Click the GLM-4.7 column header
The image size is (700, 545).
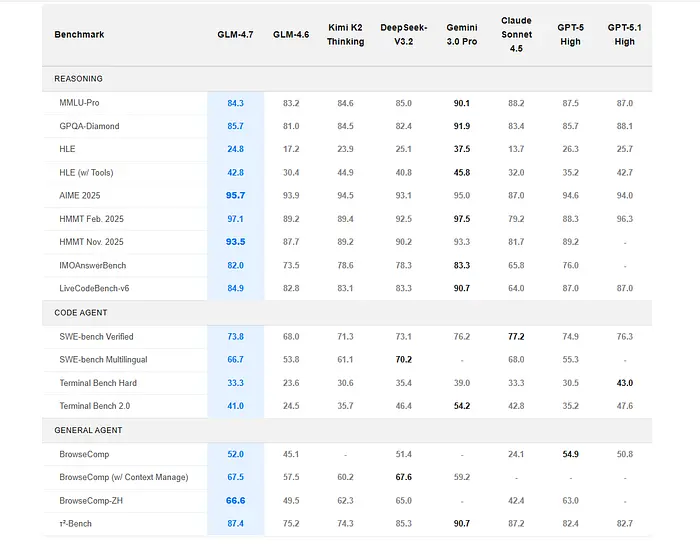[x=235, y=35]
